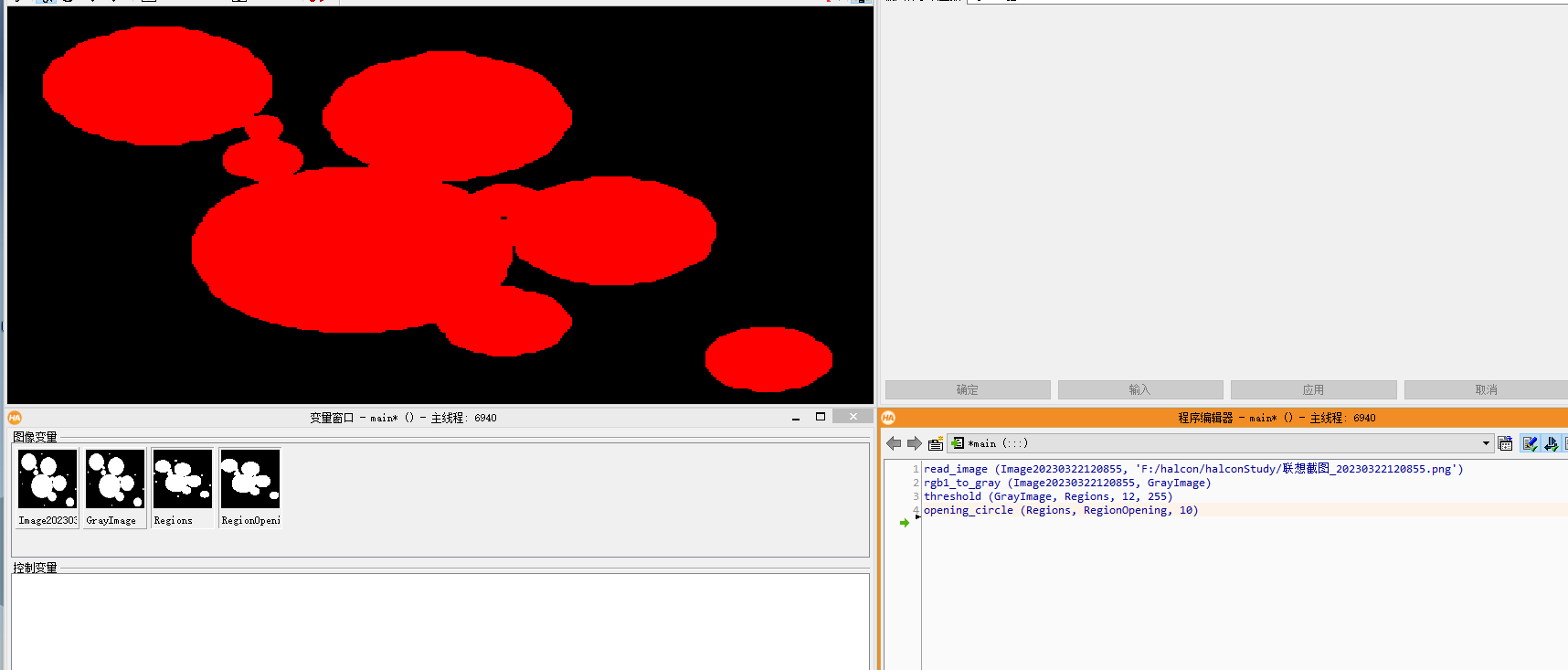Select the rgb1_to_gray code line
The width and height of the screenshot is (1568, 670).
tap(1067, 483)
